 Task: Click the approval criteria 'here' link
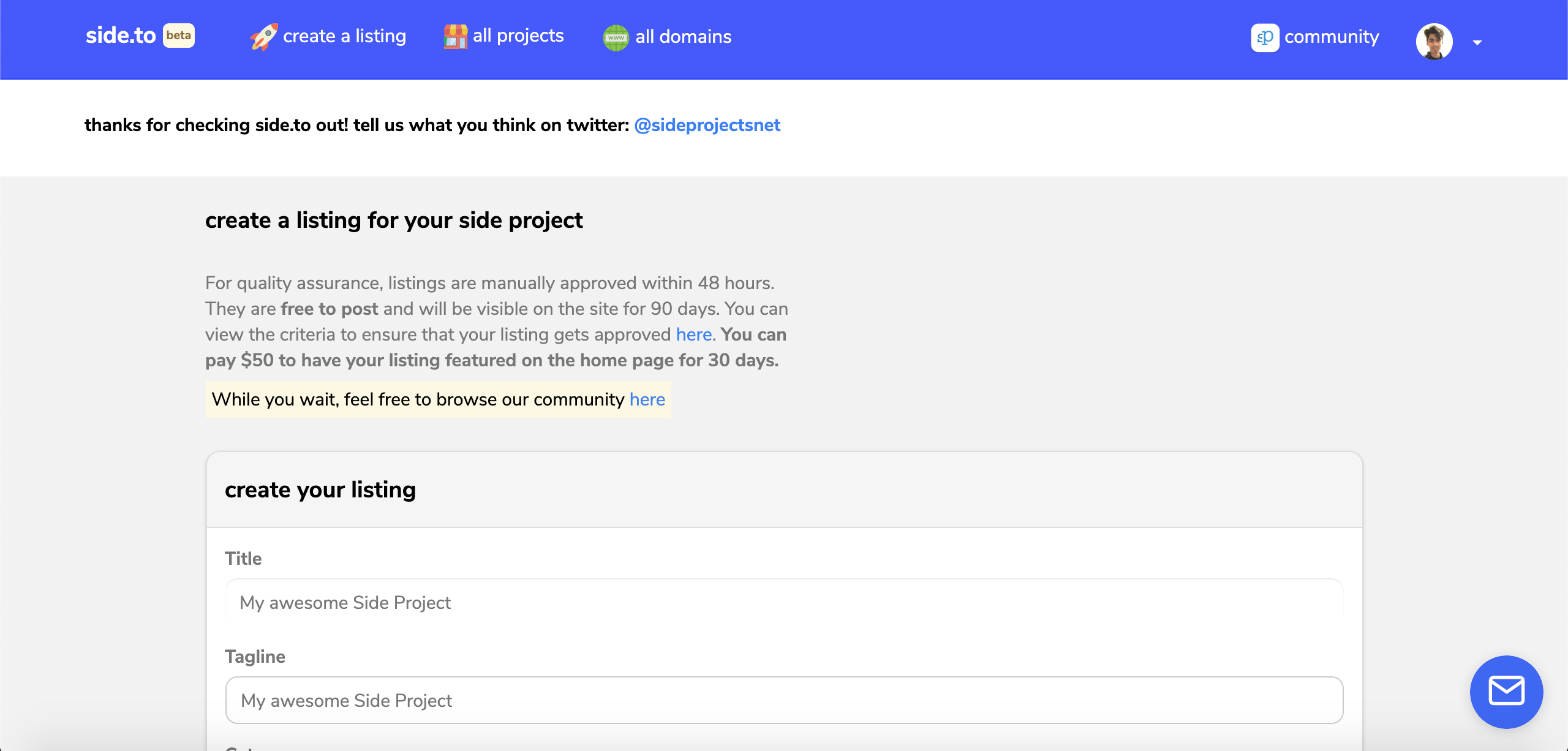(693, 334)
